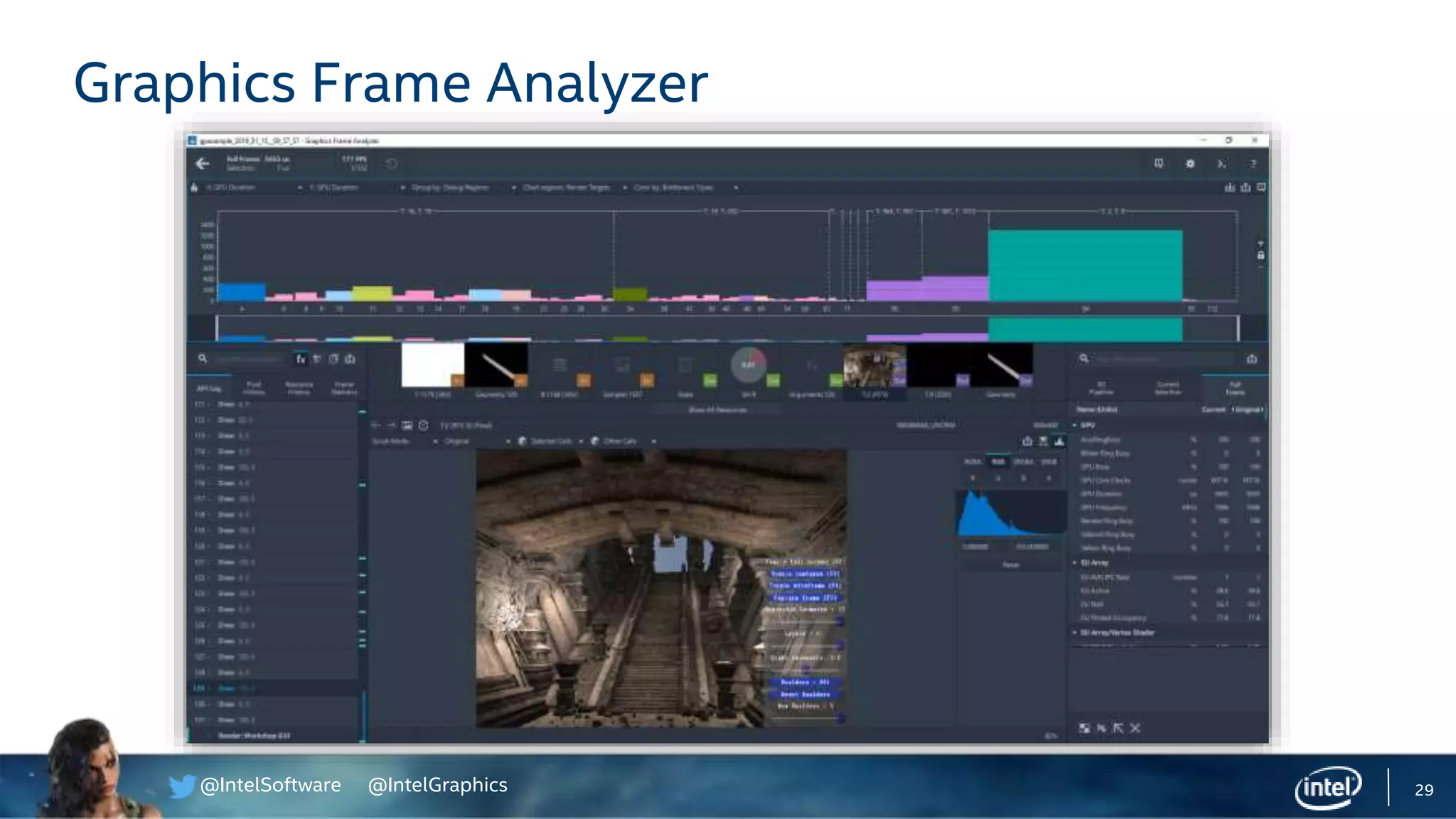Image resolution: width=1456 pixels, height=819 pixels.
Task: Open the Scrub Mode dropdown
Action: 405,441
